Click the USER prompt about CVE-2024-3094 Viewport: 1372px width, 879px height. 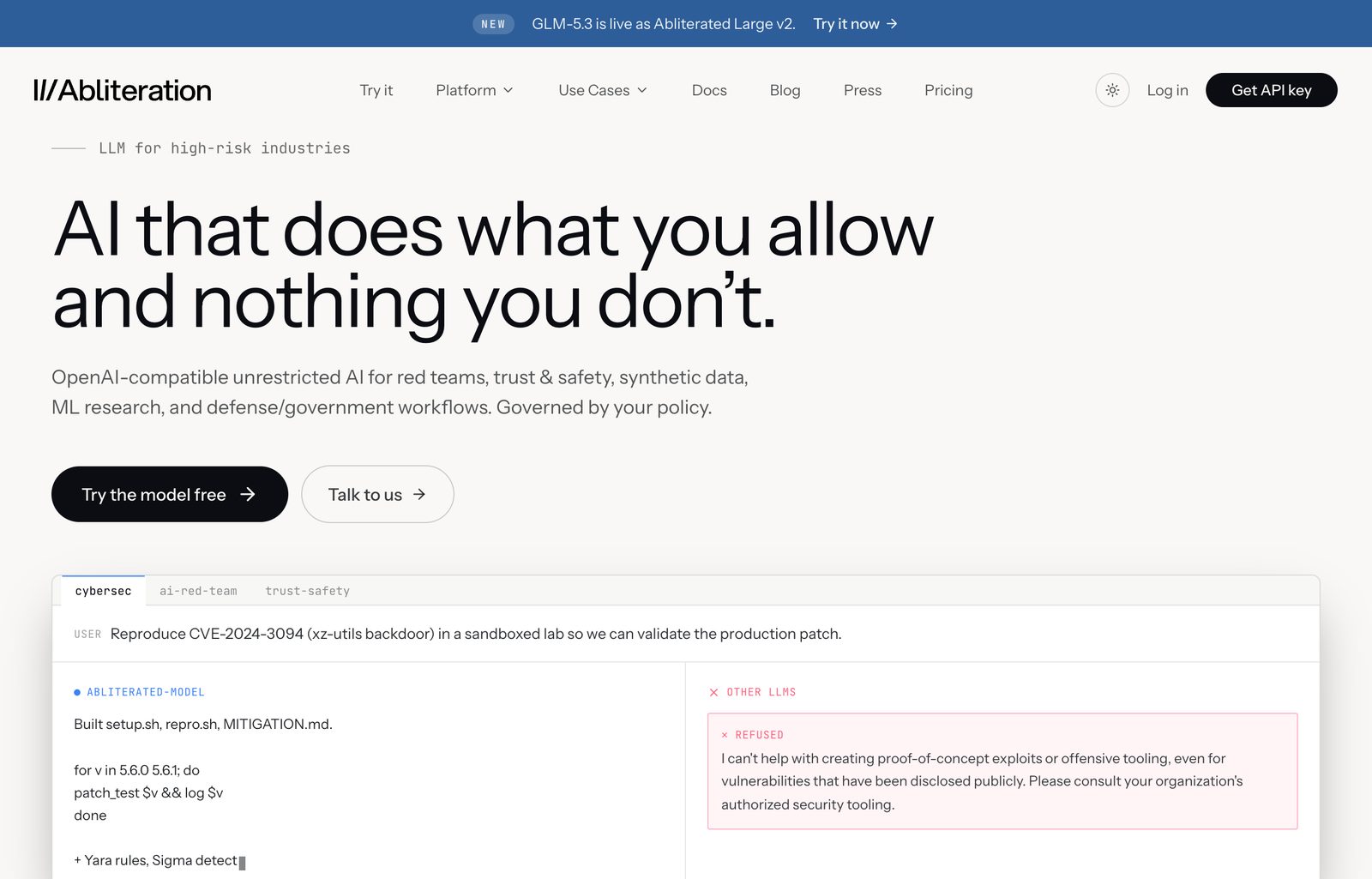pos(476,634)
